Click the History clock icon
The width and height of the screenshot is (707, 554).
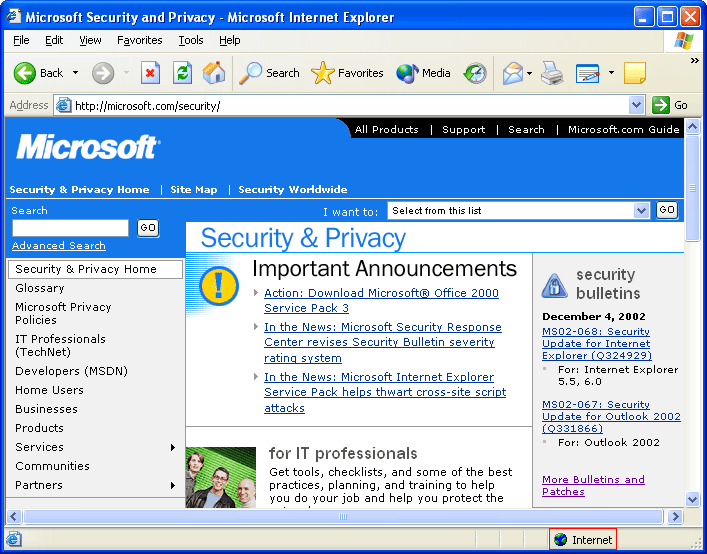pos(475,73)
